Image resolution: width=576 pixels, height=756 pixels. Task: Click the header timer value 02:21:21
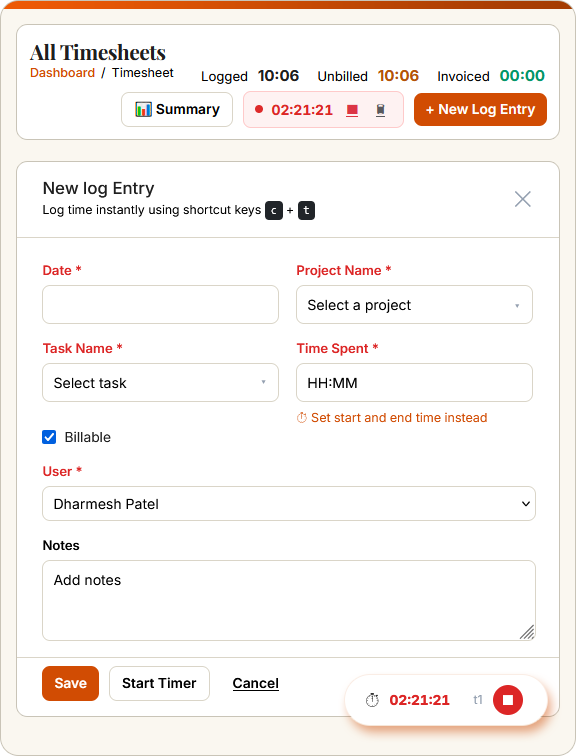click(302, 110)
